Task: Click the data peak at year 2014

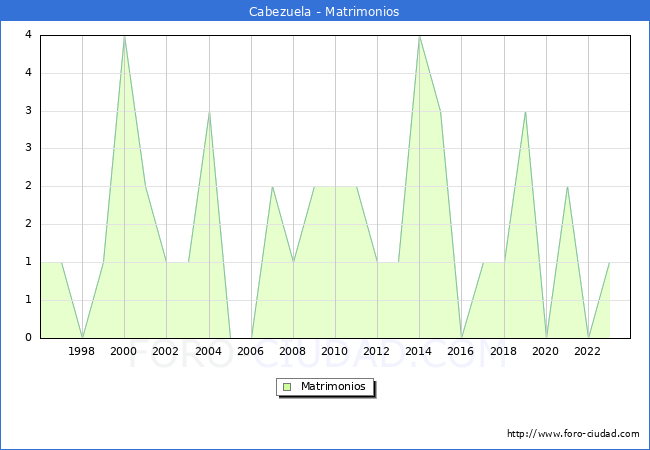Action: (x=419, y=36)
